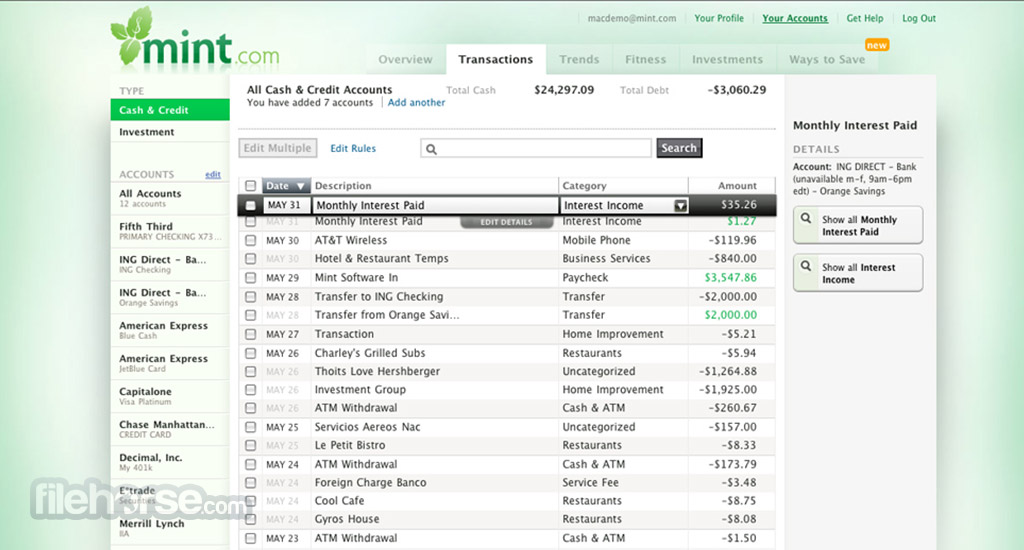Select ING Direct ING Checking account
The image size is (1024, 550).
pos(170,264)
